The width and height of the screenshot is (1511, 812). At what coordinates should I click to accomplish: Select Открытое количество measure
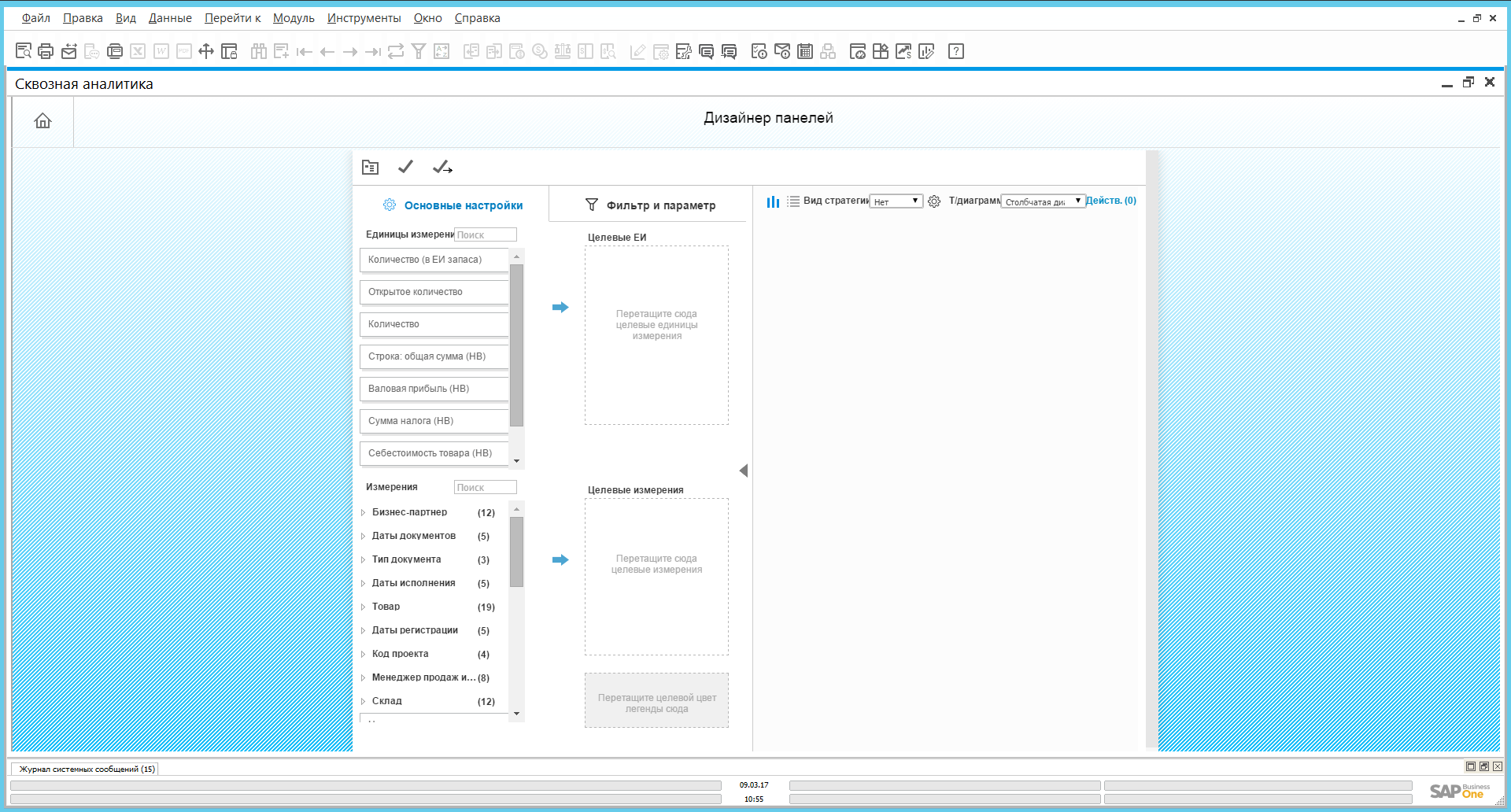coord(434,292)
